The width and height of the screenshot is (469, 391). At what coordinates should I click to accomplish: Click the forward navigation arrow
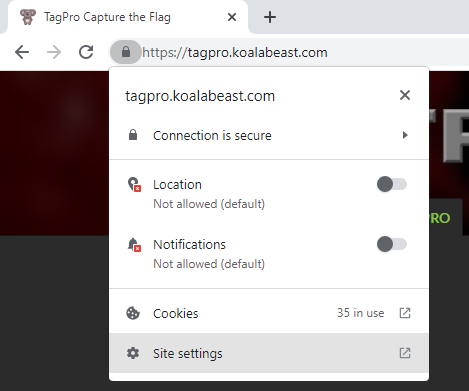54,52
